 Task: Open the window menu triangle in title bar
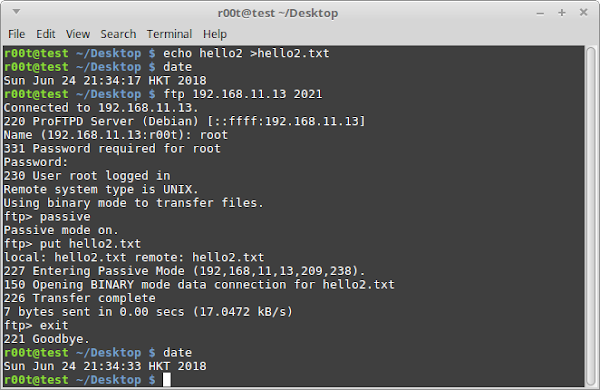pos(16,12)
